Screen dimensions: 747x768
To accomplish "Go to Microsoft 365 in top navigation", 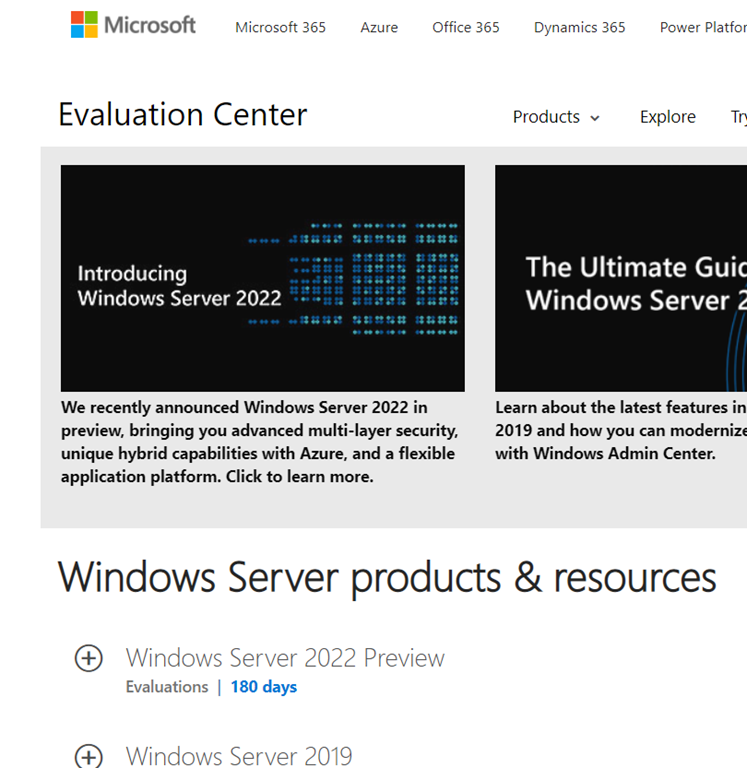I will (x=280, y=27).
